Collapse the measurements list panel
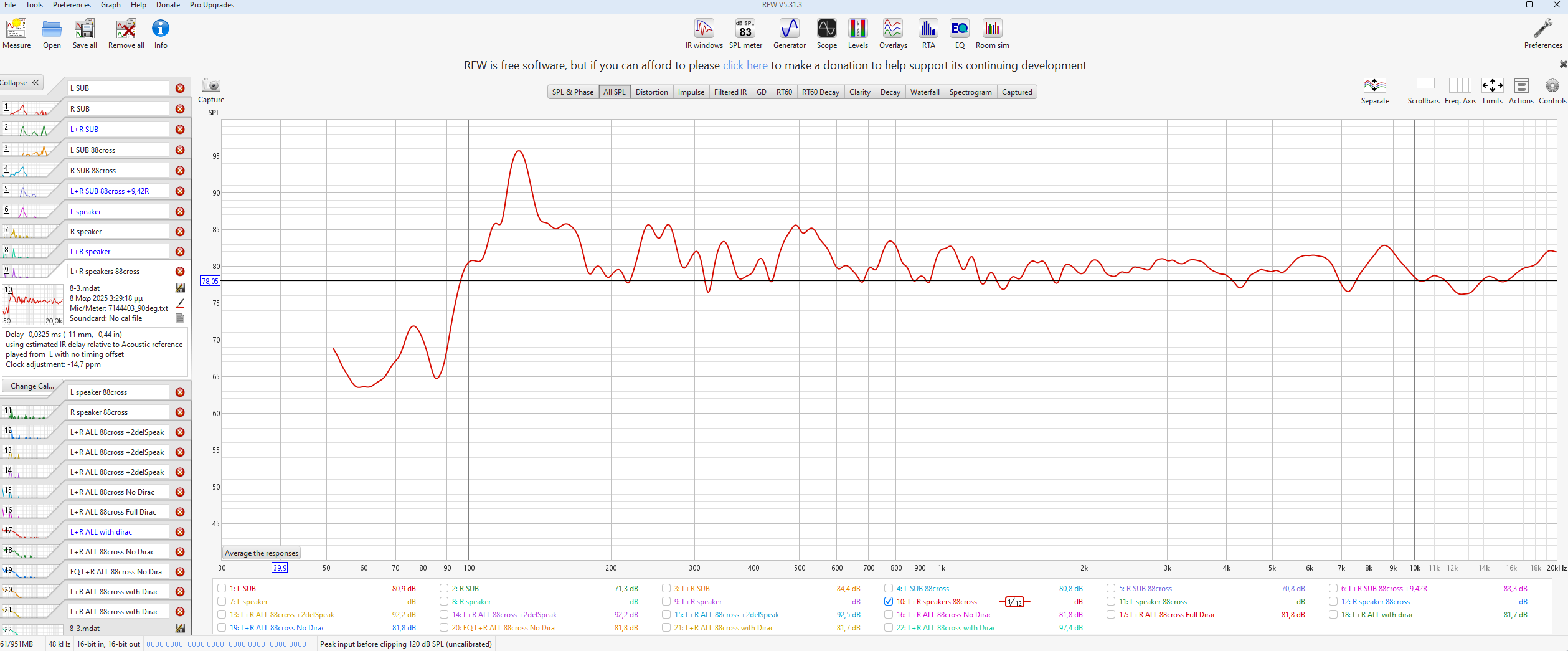1568x651 pixels. pyautogui.click(x=21, y=83)
